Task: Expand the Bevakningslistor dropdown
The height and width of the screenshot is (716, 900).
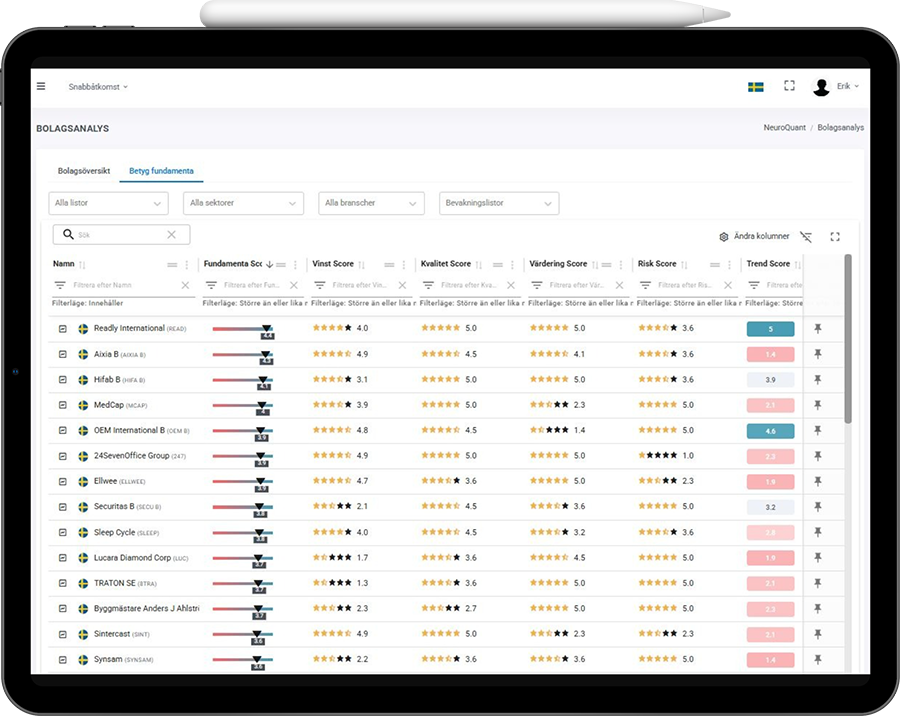Action: pos(498,203)
